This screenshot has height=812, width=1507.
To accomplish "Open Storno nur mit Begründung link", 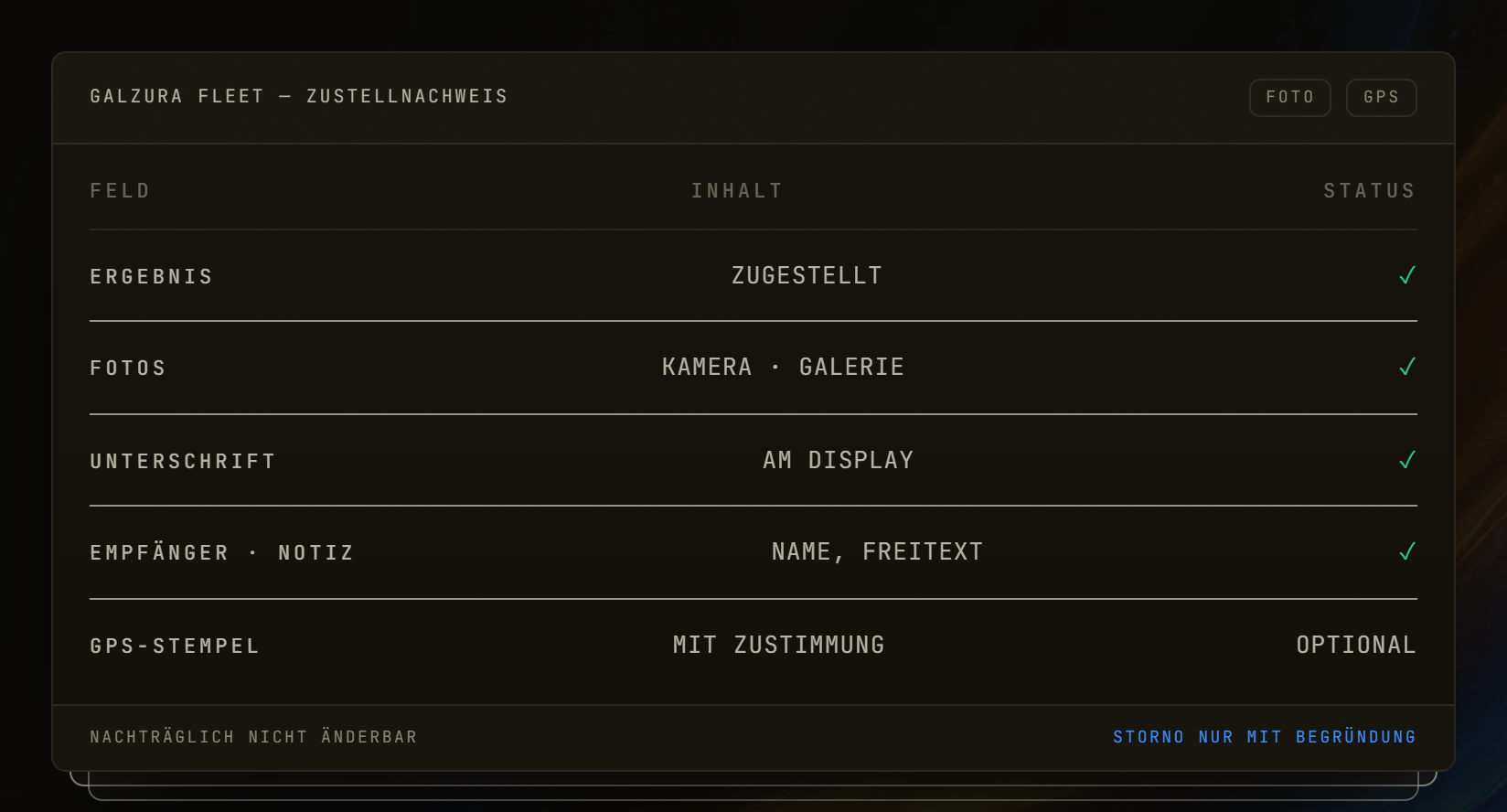I will (1265, 737).
